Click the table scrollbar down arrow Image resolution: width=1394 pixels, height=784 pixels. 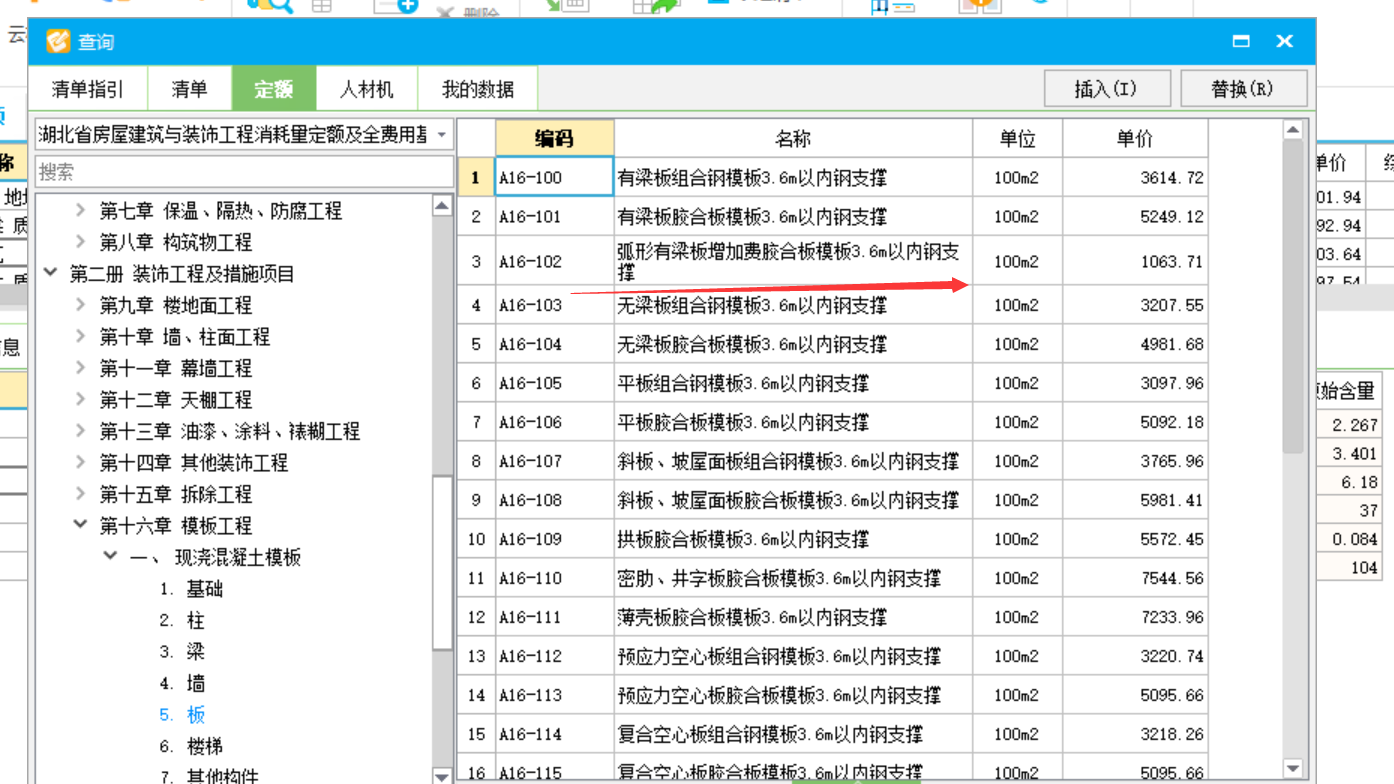tap(1293, 769)
